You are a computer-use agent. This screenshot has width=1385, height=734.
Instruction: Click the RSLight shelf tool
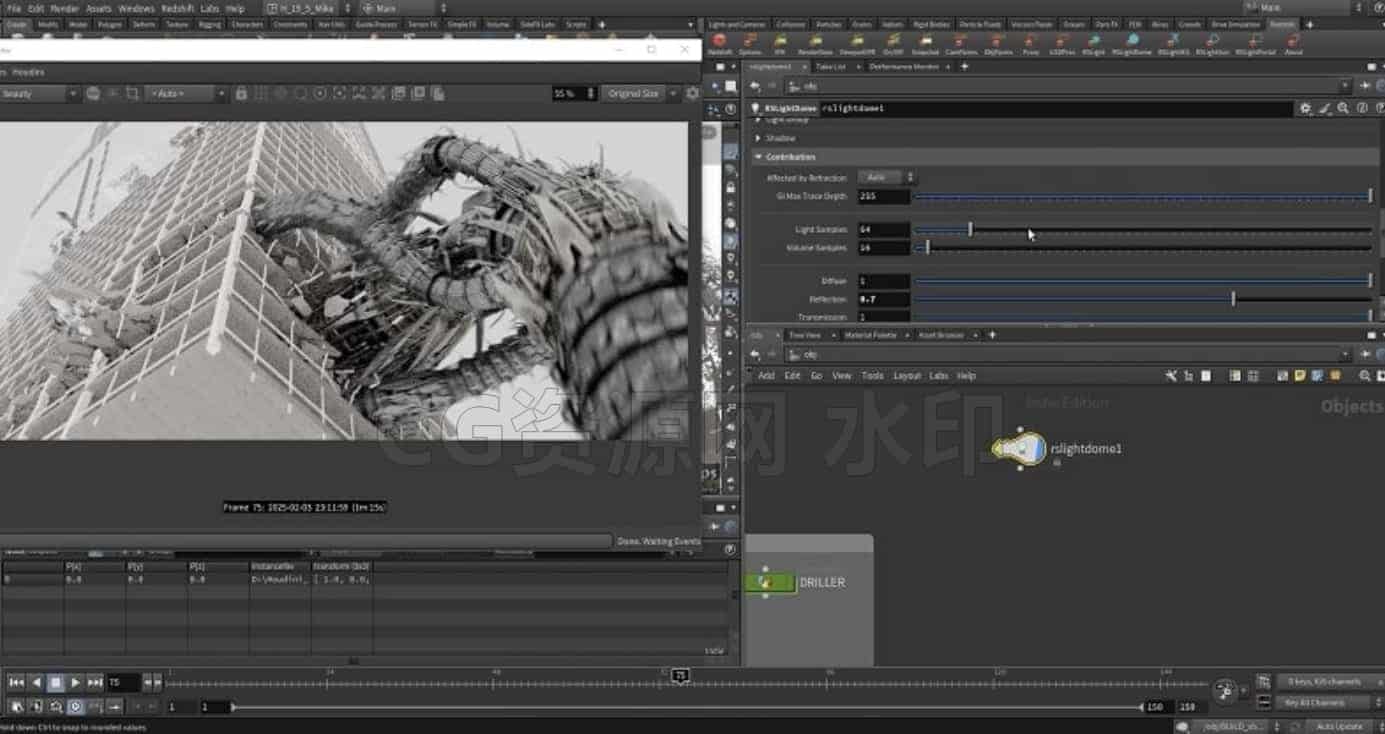1093,43
